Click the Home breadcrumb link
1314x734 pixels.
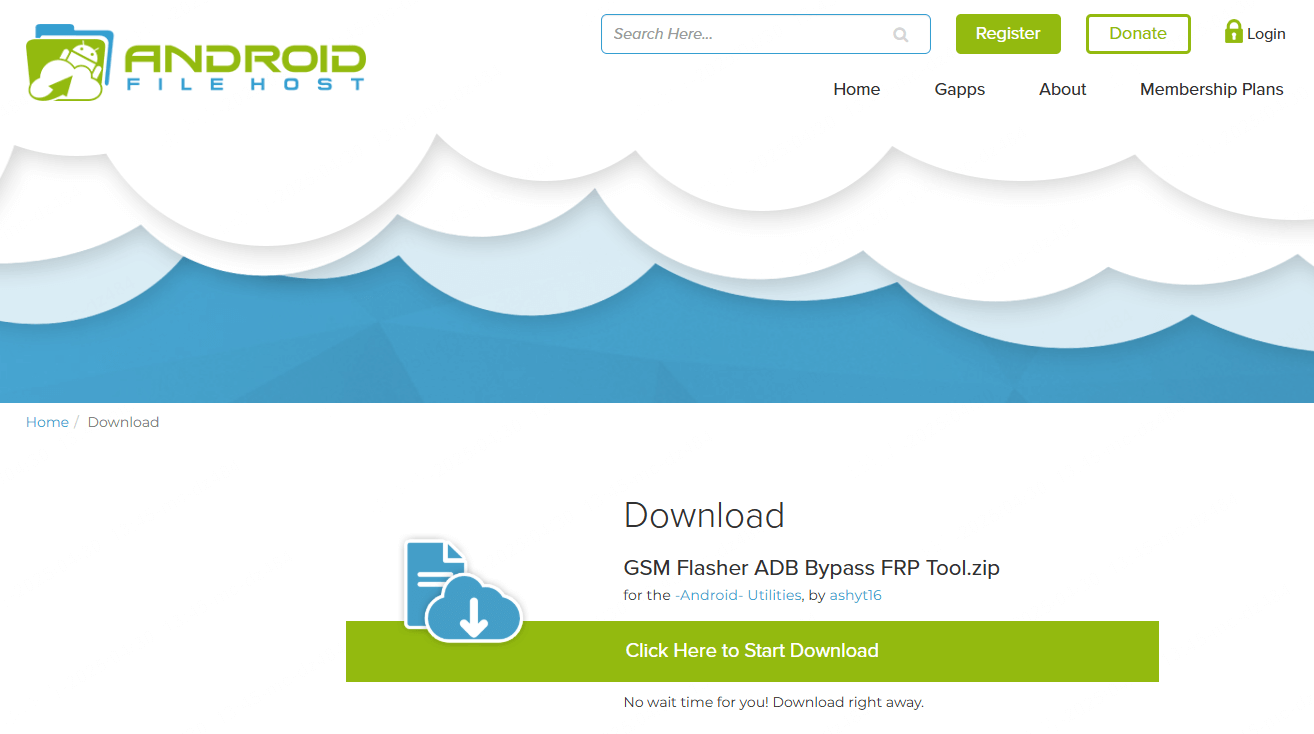coord(47,422)
